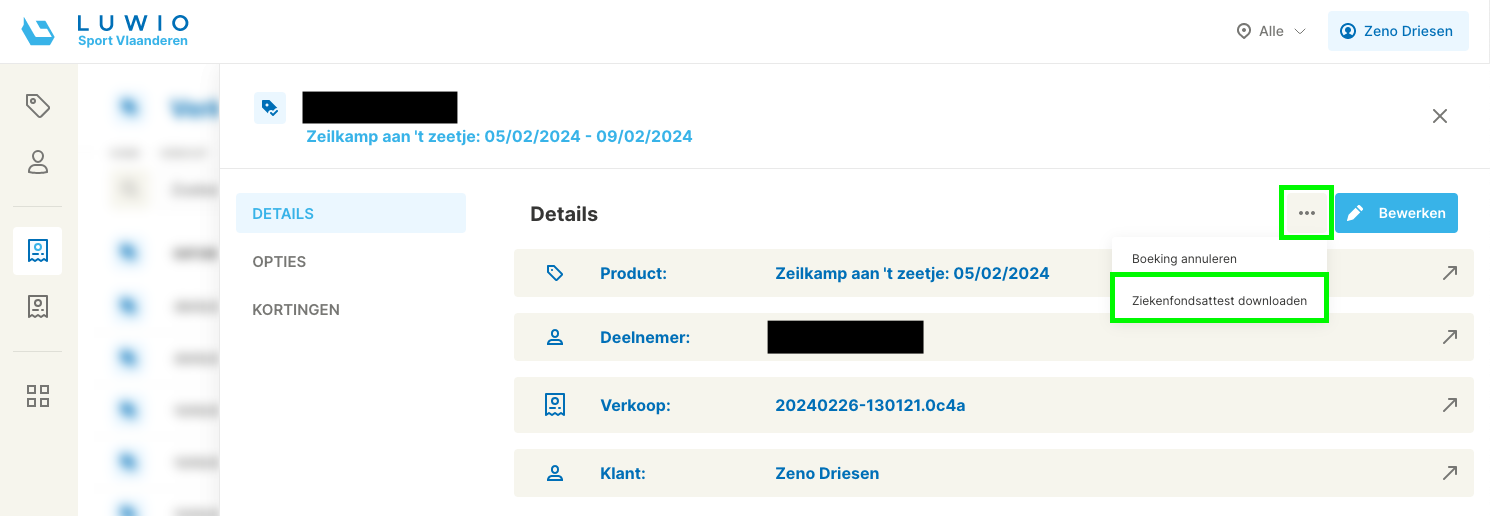This screenshot has height=516, width=1490.
Task: Select the highlighted receipt icon in sidebar
Action: 38,251
